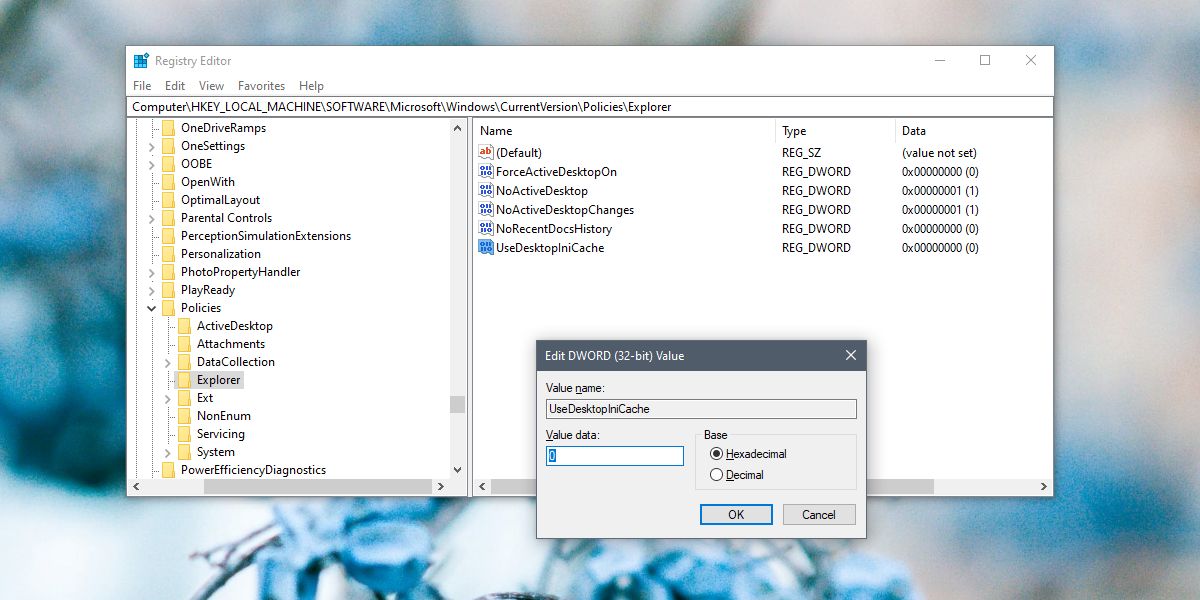The width and height of the screenshot is (1200, 600).
Task: Click the Value name field
Action: (x=701, y=408)
